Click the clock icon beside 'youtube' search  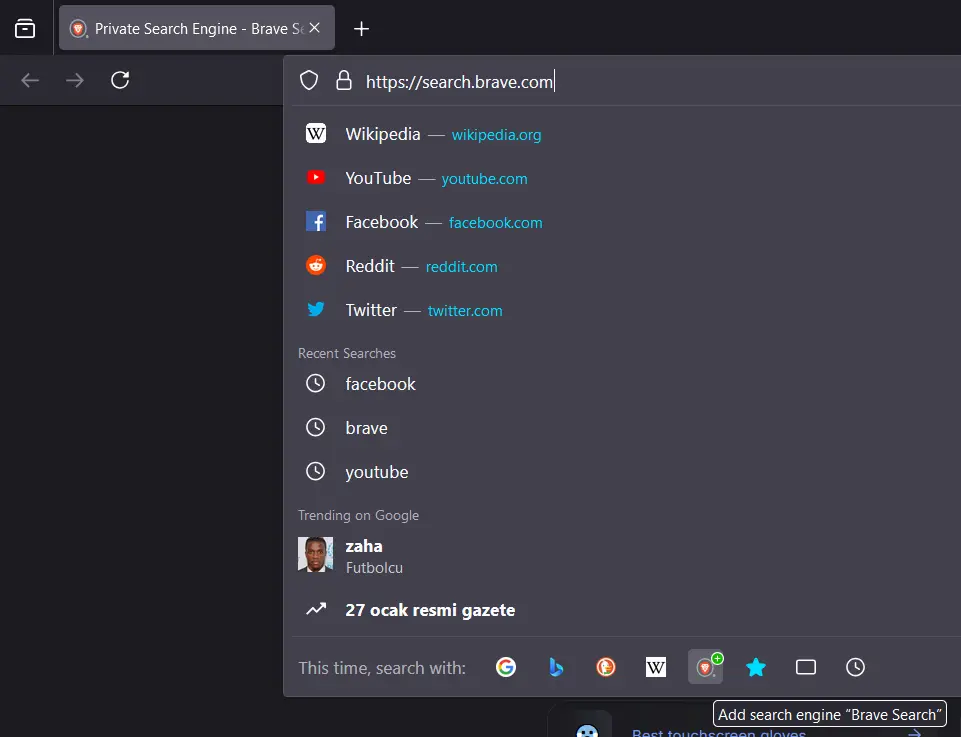316,472
